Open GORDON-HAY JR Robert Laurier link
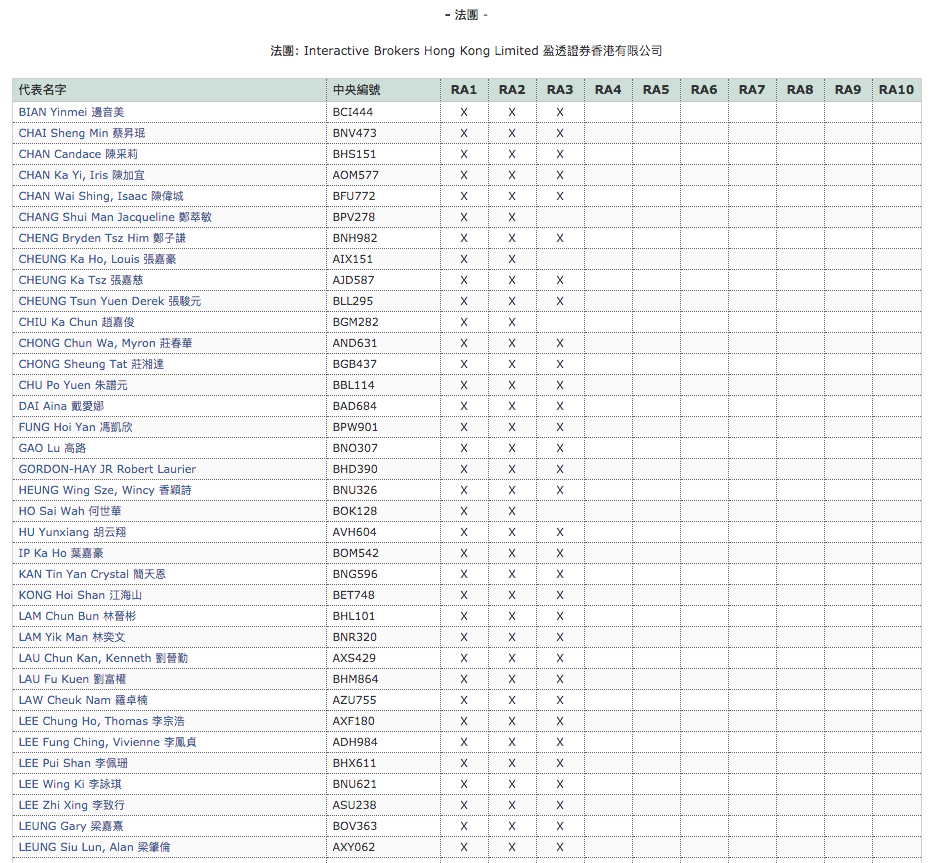 pos(107,468)
